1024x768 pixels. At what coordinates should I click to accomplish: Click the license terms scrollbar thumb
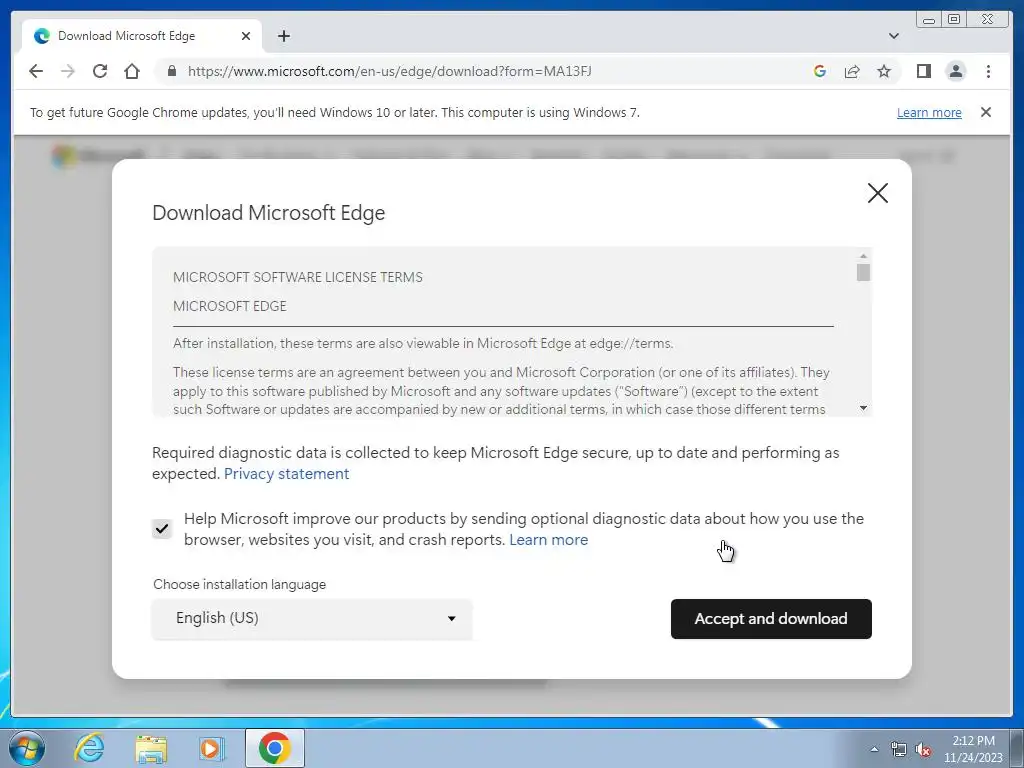863,272
